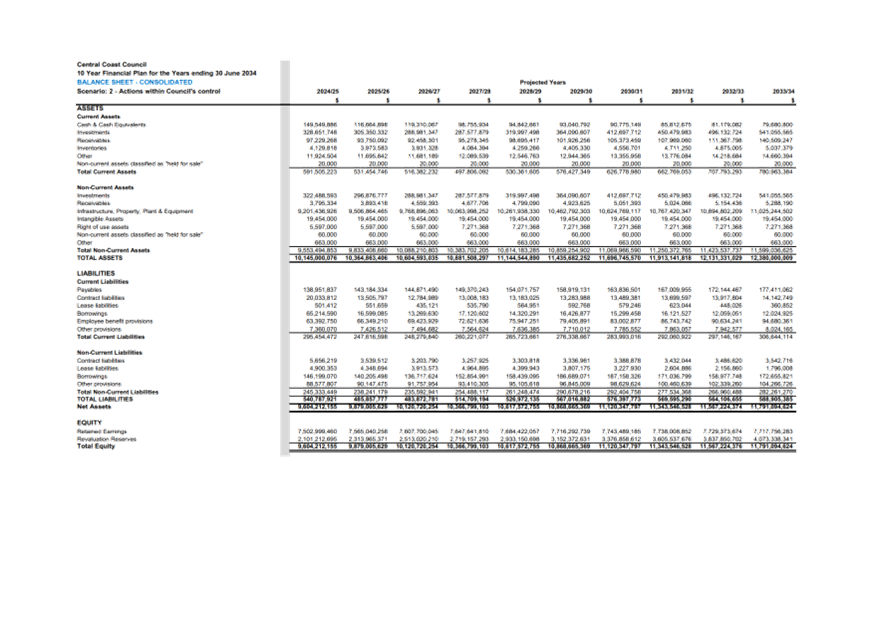Image resolution: width=873 pixels, height=618 pixels.
Task: Click the Investments 2030/31 current value 412,697,712
Action: pos(624,133)
